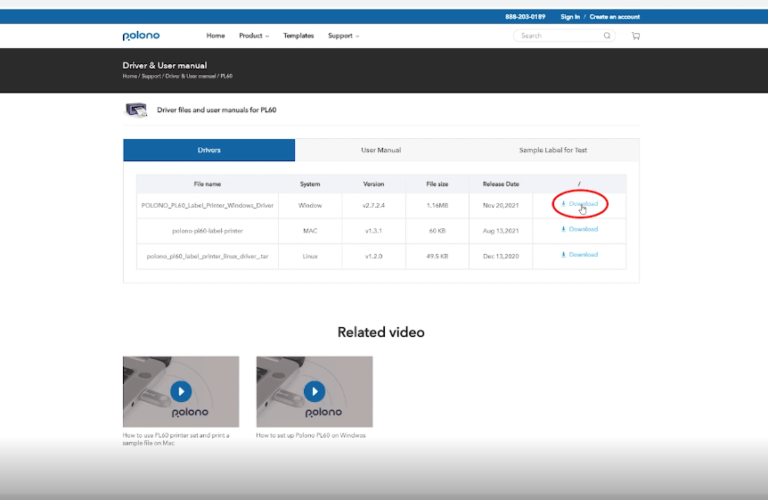Click the System column header

click(310, 184)
